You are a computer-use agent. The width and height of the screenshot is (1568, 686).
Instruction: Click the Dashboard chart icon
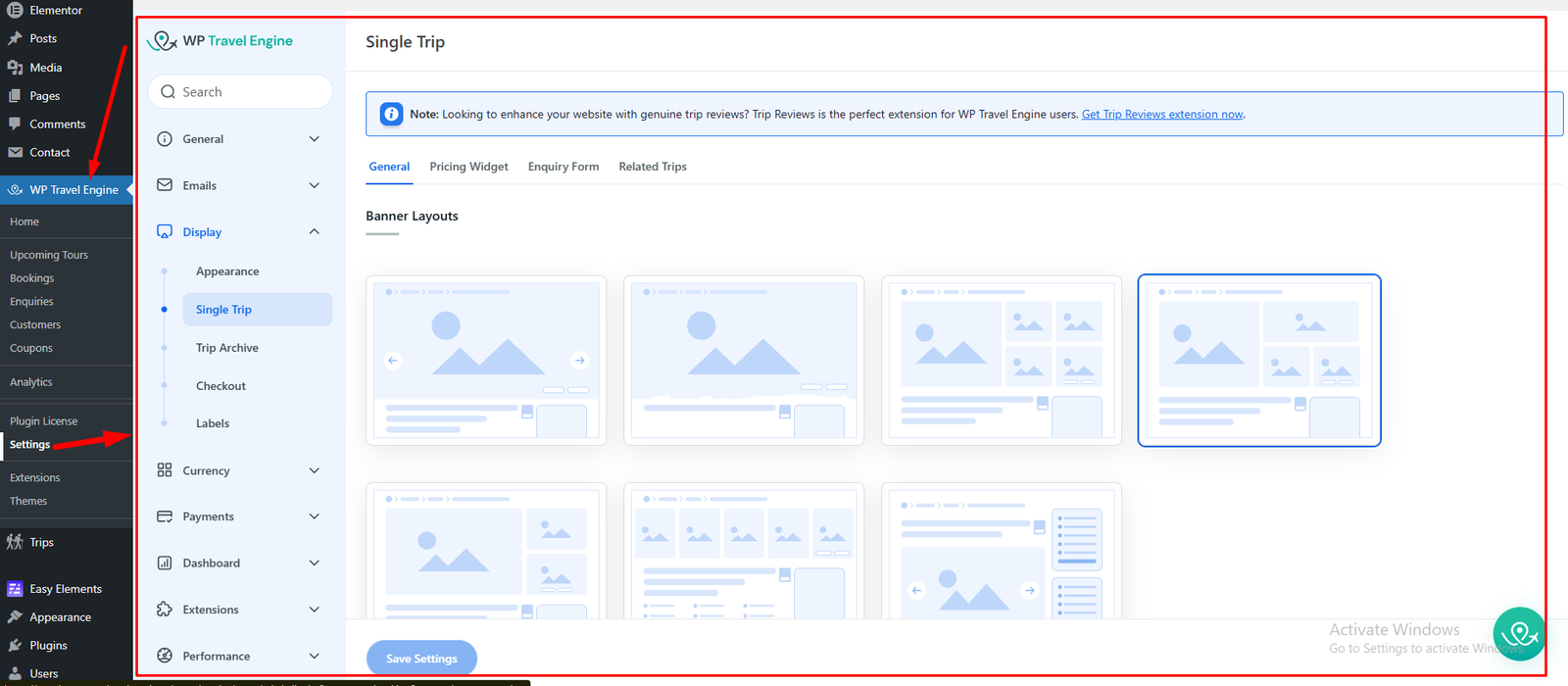tap(165, 563)
